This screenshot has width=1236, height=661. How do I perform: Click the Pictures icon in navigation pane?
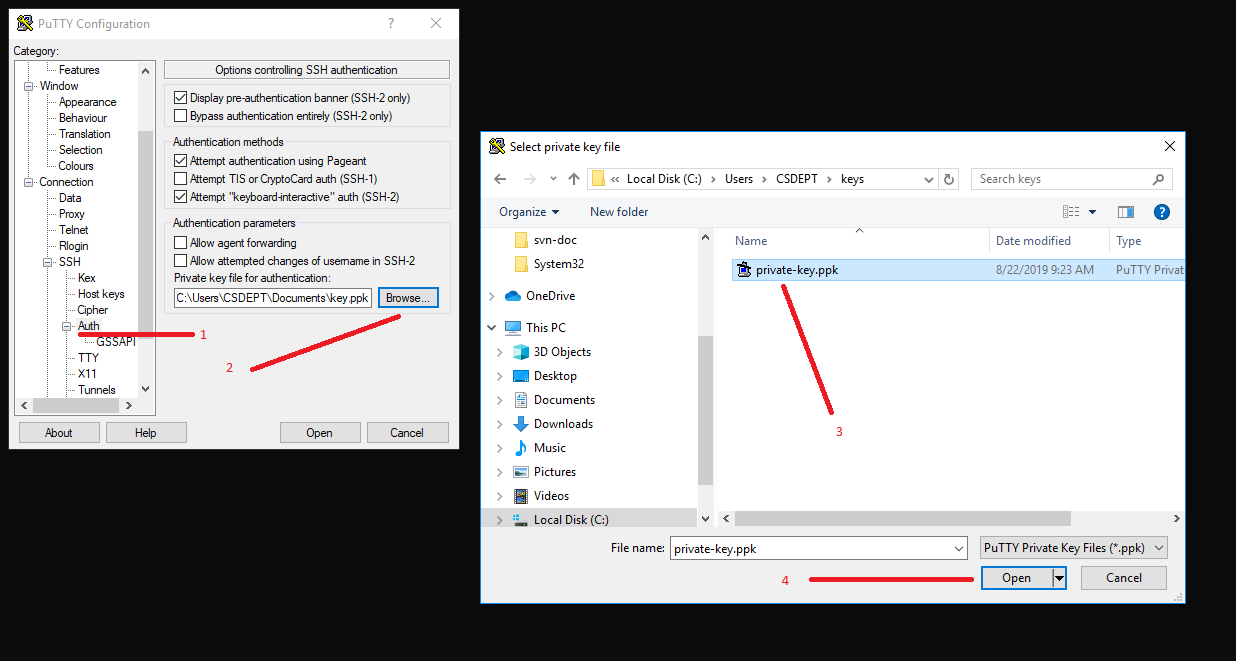click(520, 472)
